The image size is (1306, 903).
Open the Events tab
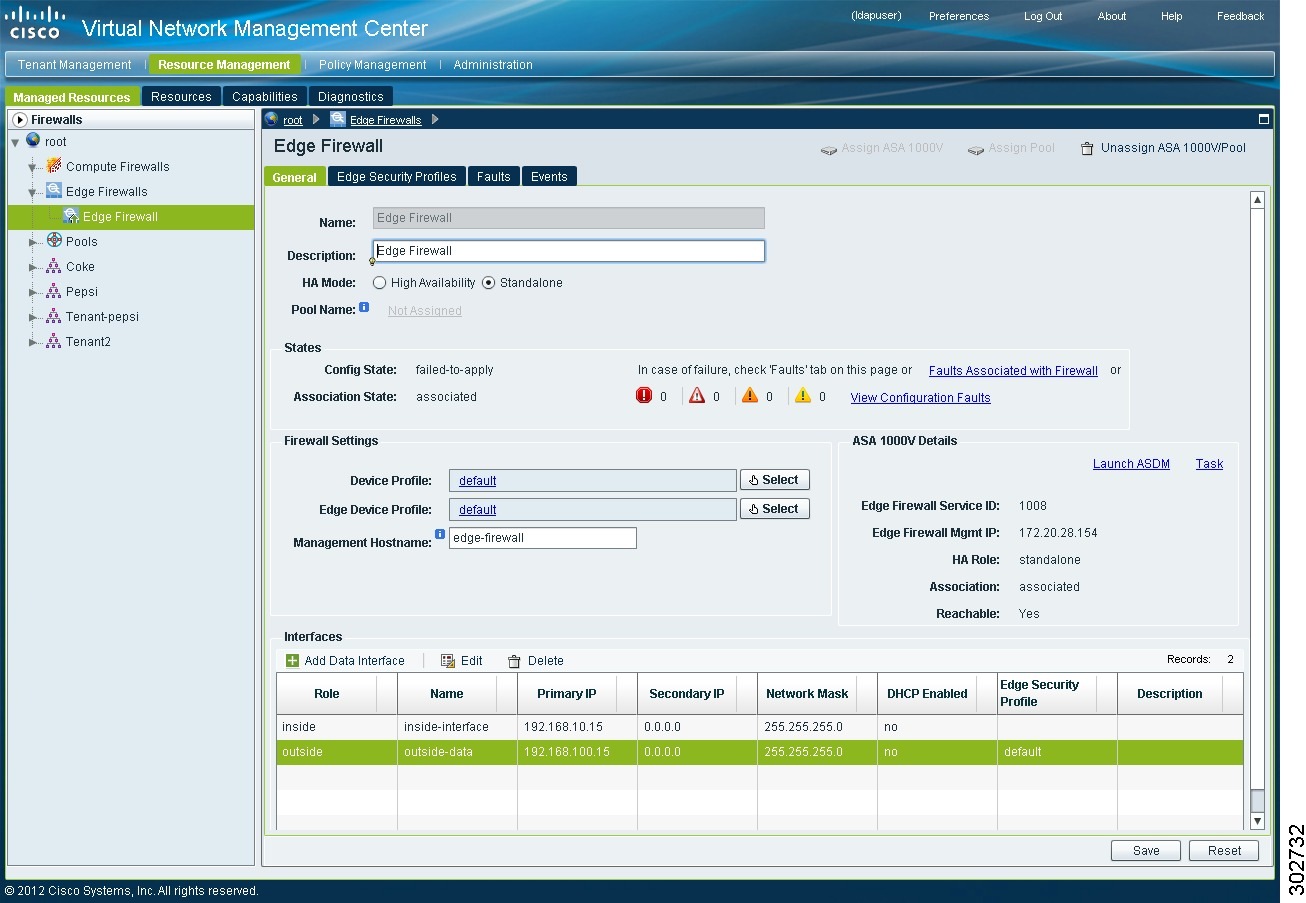click(x=549, y=176)
